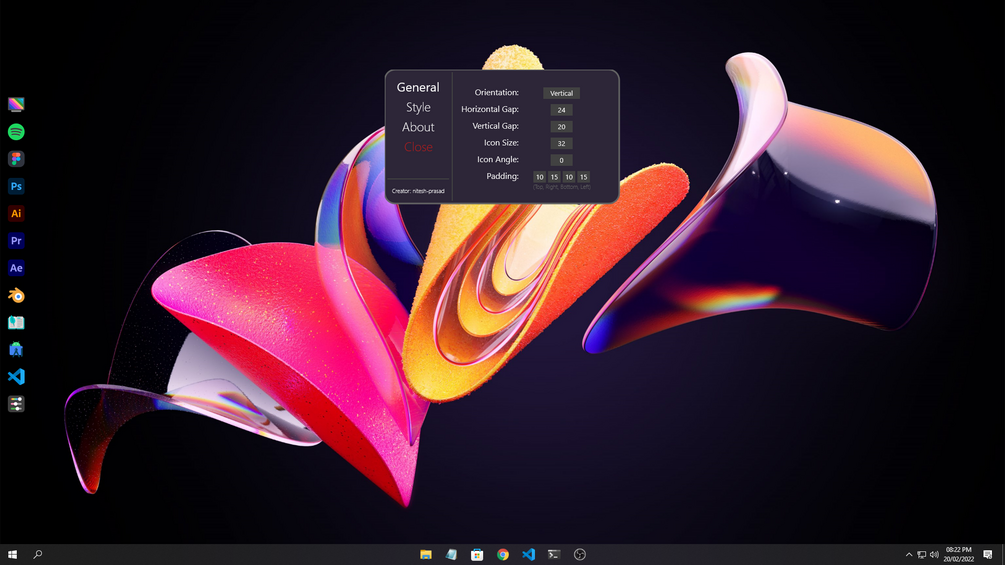Launch Photoshop from the dock
Viewport: 1005px width, 565px height.
coord(16,186)
